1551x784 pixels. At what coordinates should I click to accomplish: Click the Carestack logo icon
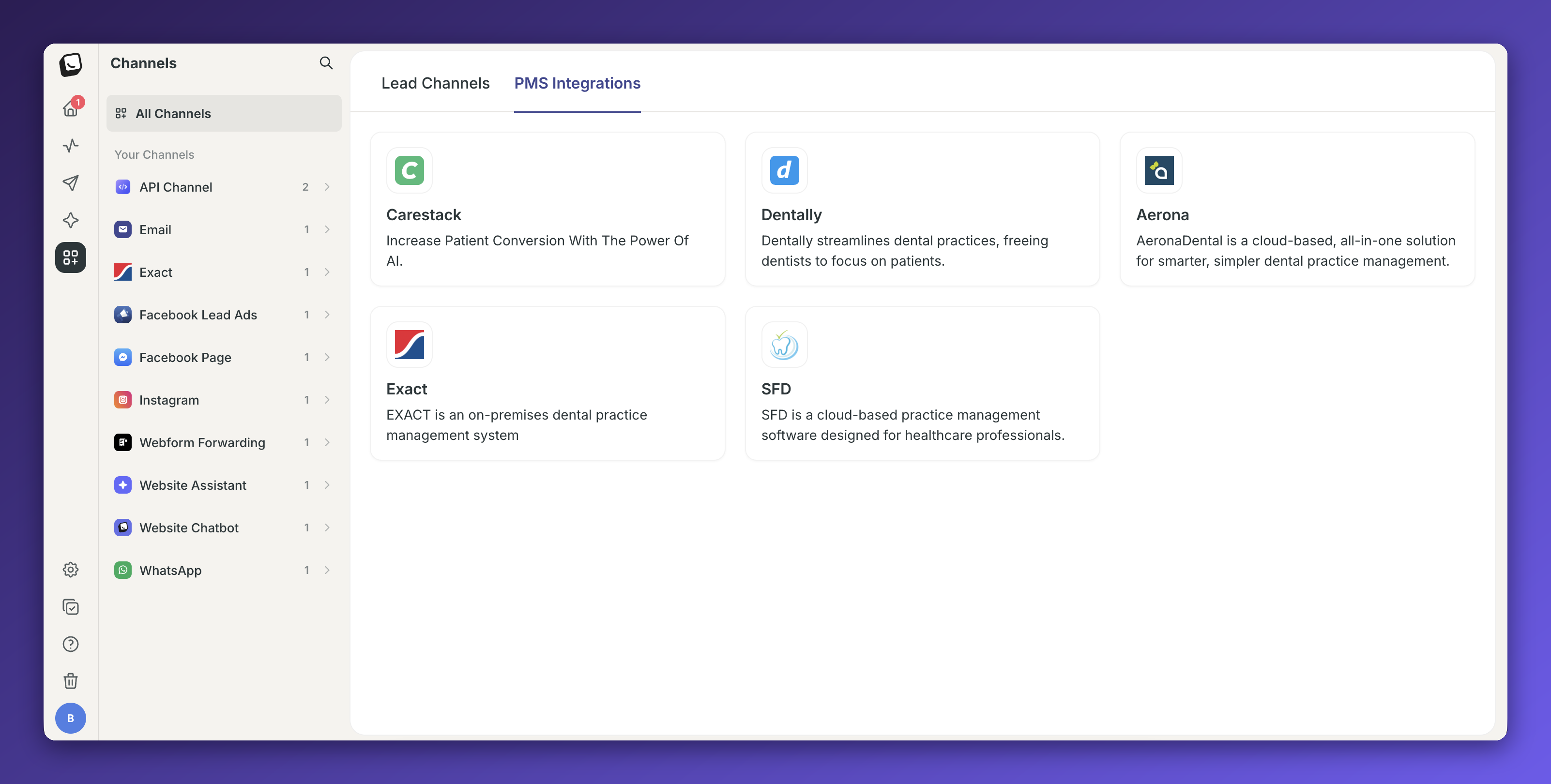[x=410, y=170]
